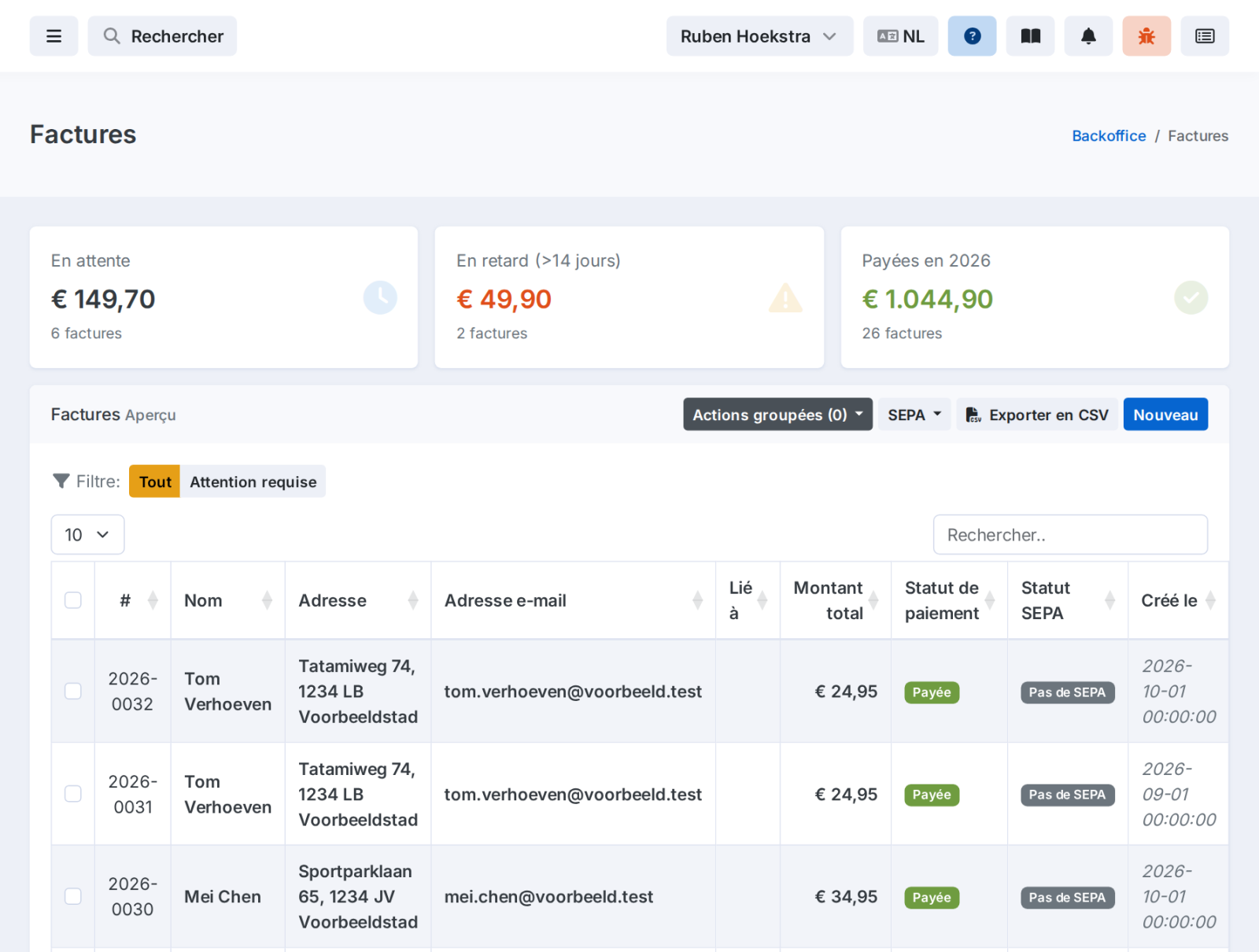
Task: Show notifications via the bell icon
Action: click(1088, 36)
